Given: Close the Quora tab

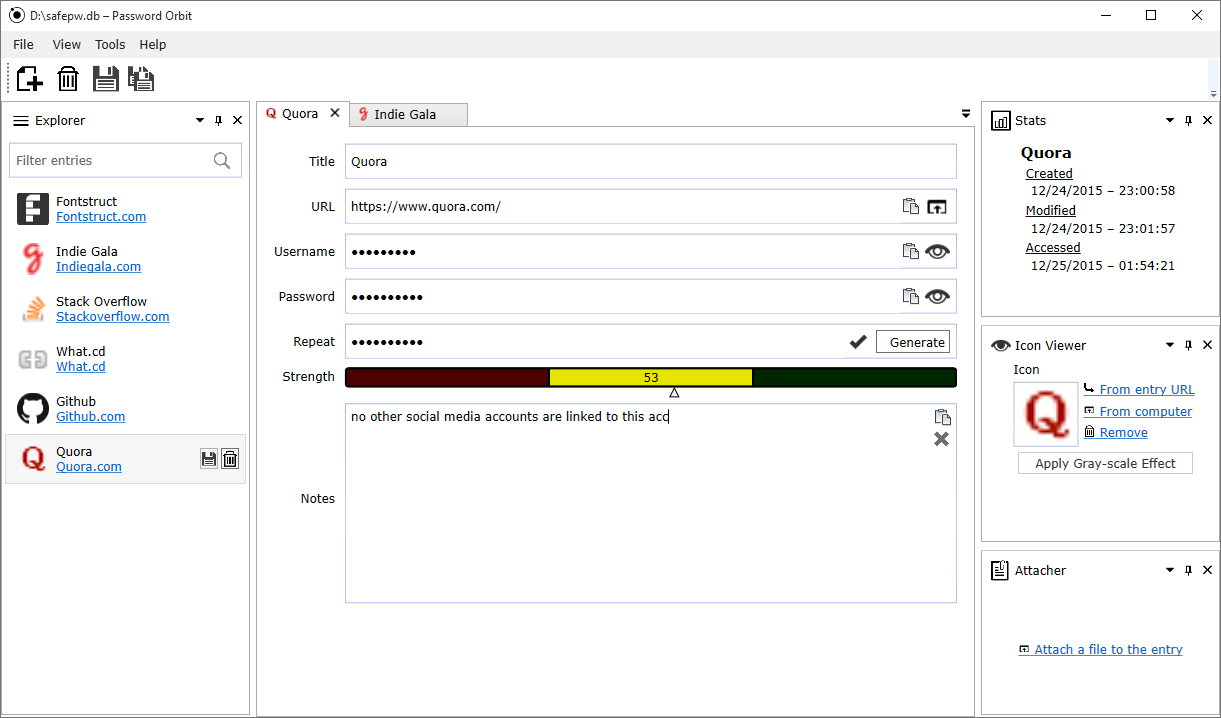Looking at the screenshot, I should click(335, 113).
